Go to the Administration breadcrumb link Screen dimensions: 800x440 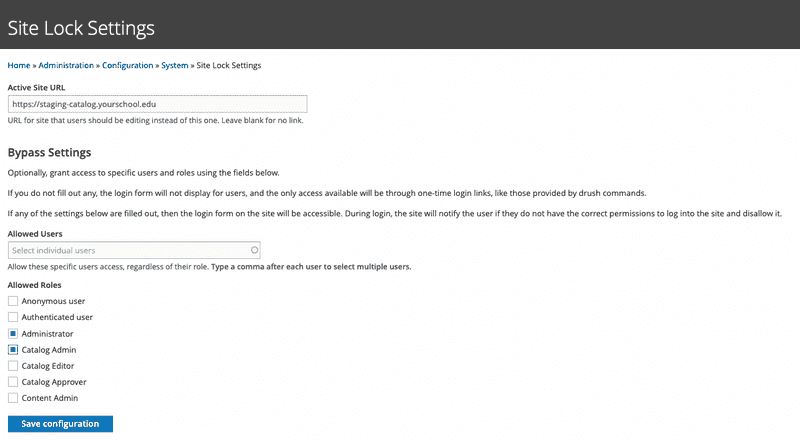point(66,65)
